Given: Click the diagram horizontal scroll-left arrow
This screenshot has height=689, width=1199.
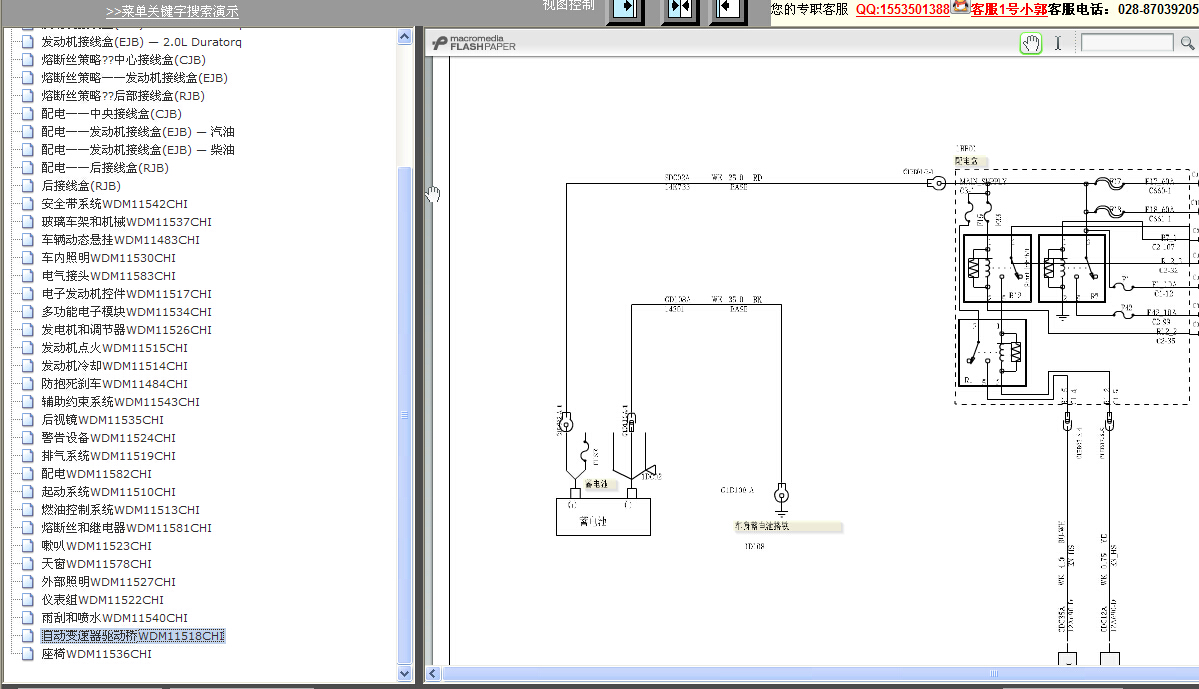Looking at the screenshot, I should coord(433,674).
